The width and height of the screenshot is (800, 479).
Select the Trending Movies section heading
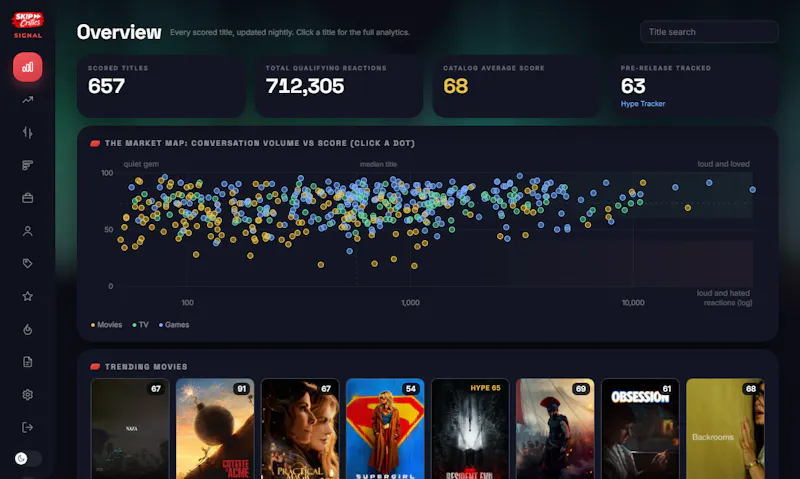coord(146,367)
